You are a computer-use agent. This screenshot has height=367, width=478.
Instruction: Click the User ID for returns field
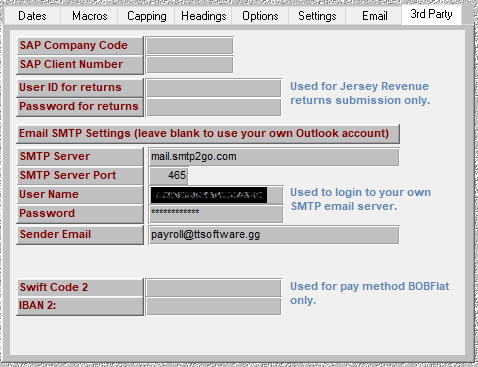pos(214,88)
